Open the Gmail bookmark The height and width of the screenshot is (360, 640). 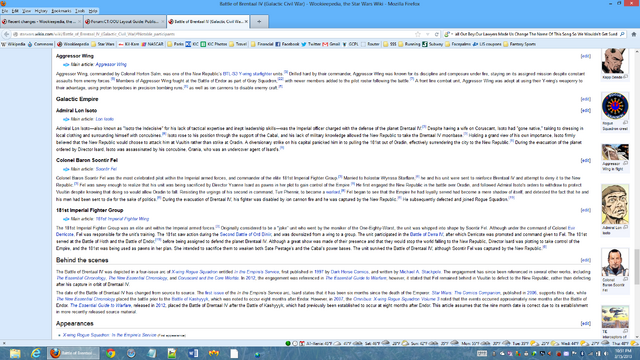point(331,44)
